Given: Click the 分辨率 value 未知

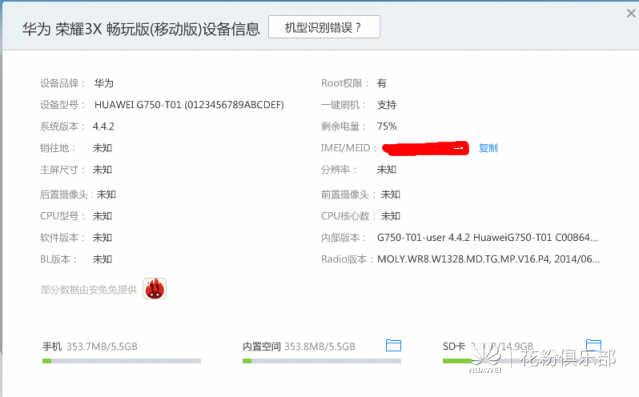Looking at the screenshot, I should coord(387,170).
